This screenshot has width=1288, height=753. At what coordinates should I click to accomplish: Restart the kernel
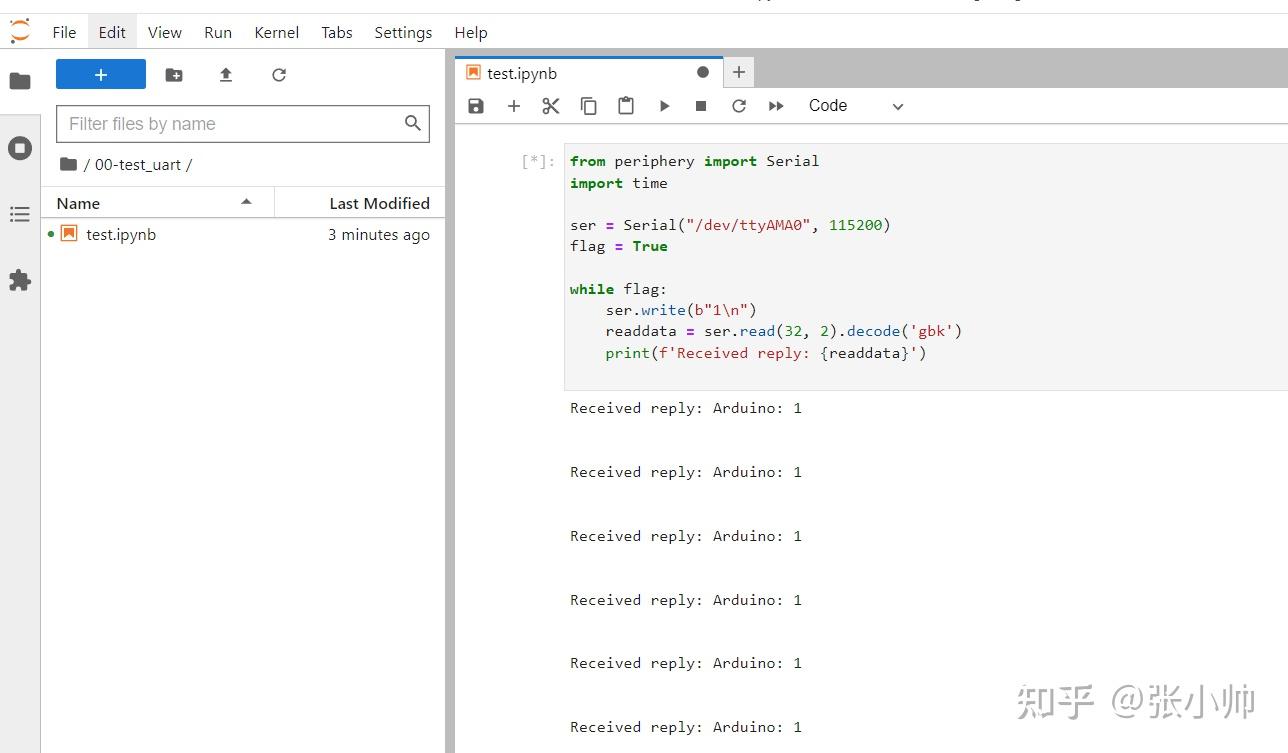click(739, 106)
